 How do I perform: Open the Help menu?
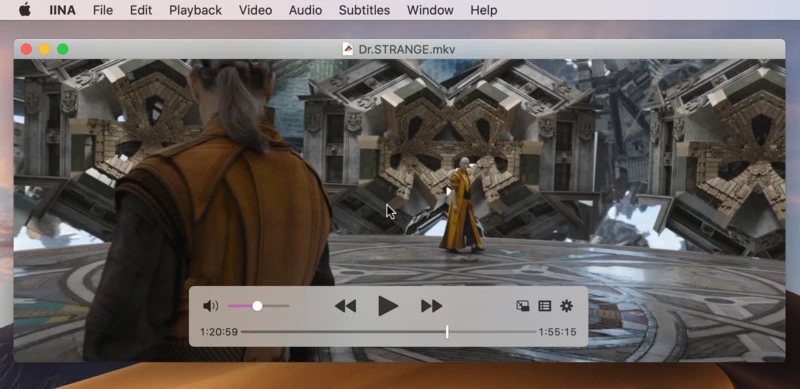pyautogui.click(x=484, y=10)
